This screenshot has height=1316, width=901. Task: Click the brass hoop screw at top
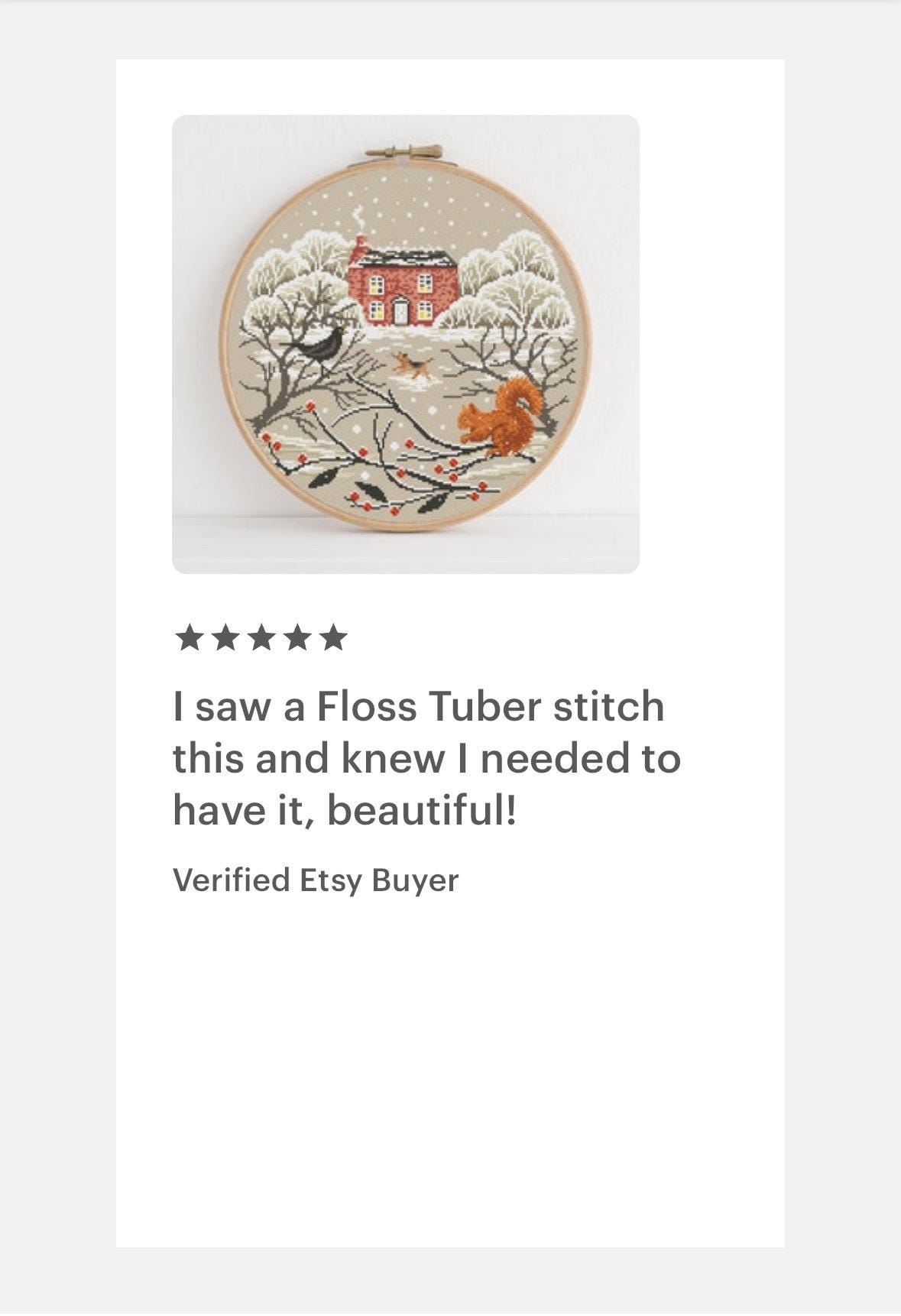click(x=404, y=152)
